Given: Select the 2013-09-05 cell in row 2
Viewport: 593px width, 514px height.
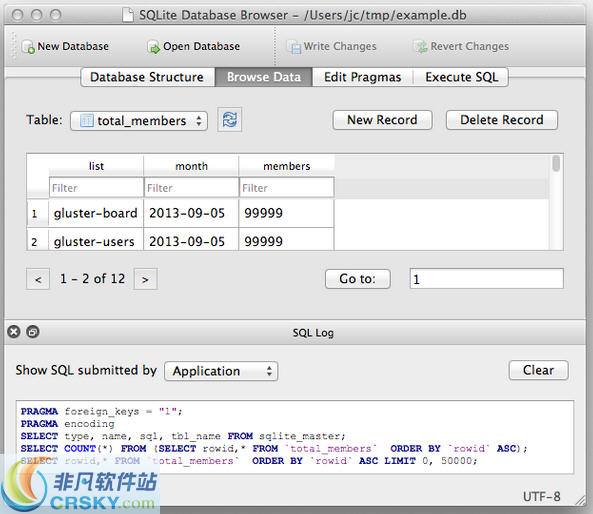Looking at the screenshot, I should [191, 240].
